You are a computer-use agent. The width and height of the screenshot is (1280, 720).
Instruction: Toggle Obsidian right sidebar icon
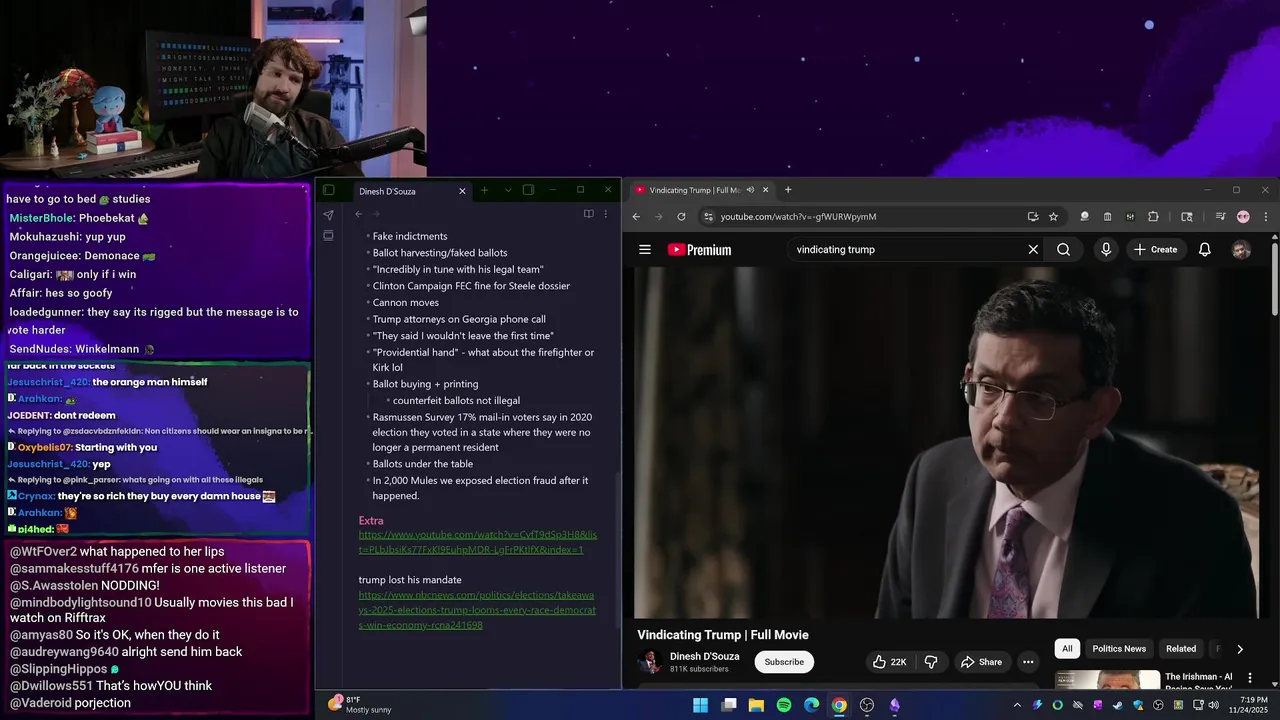[x=528, y=190]
